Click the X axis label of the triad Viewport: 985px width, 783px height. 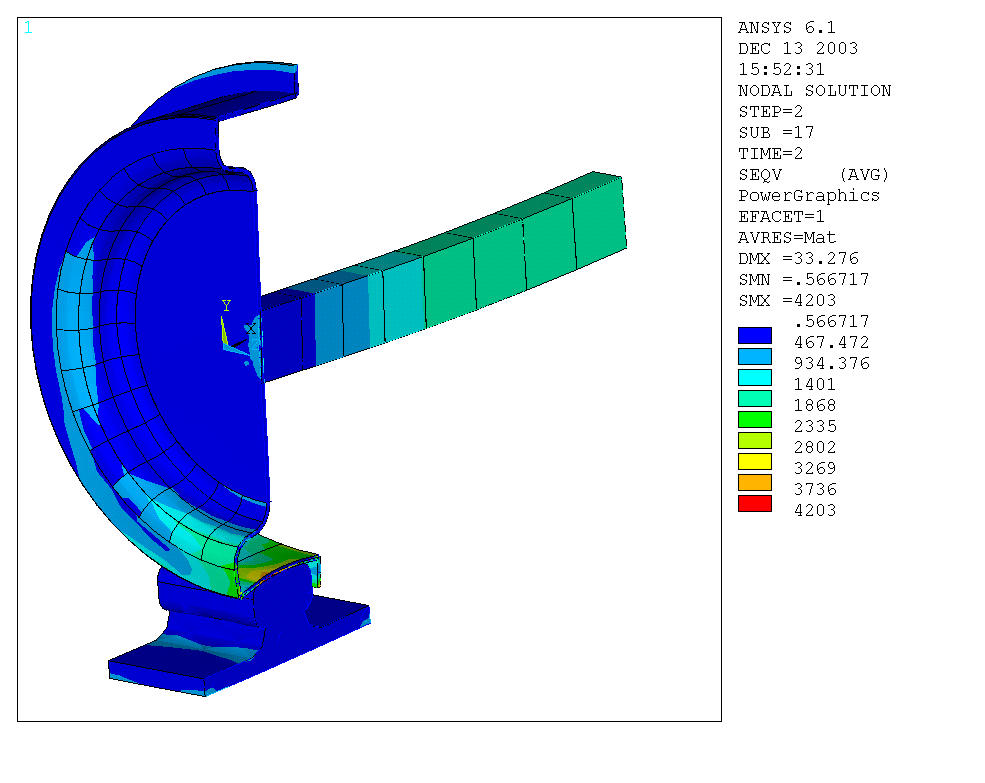pyautogui.click(x=251, y=329)
